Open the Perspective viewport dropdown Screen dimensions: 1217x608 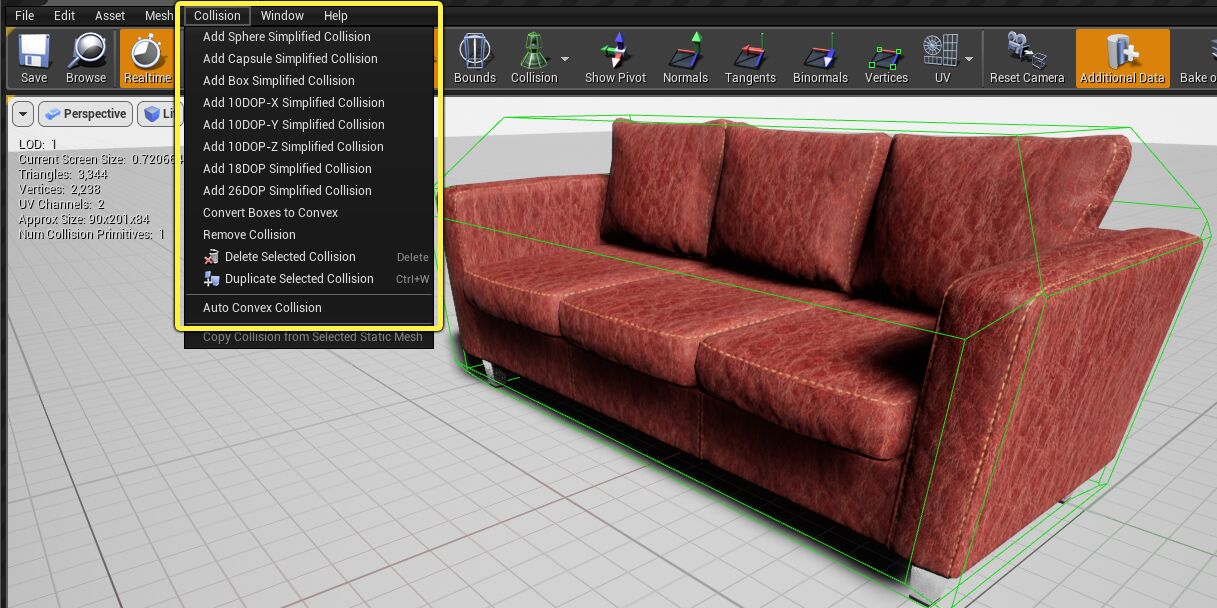coord(85,114)
